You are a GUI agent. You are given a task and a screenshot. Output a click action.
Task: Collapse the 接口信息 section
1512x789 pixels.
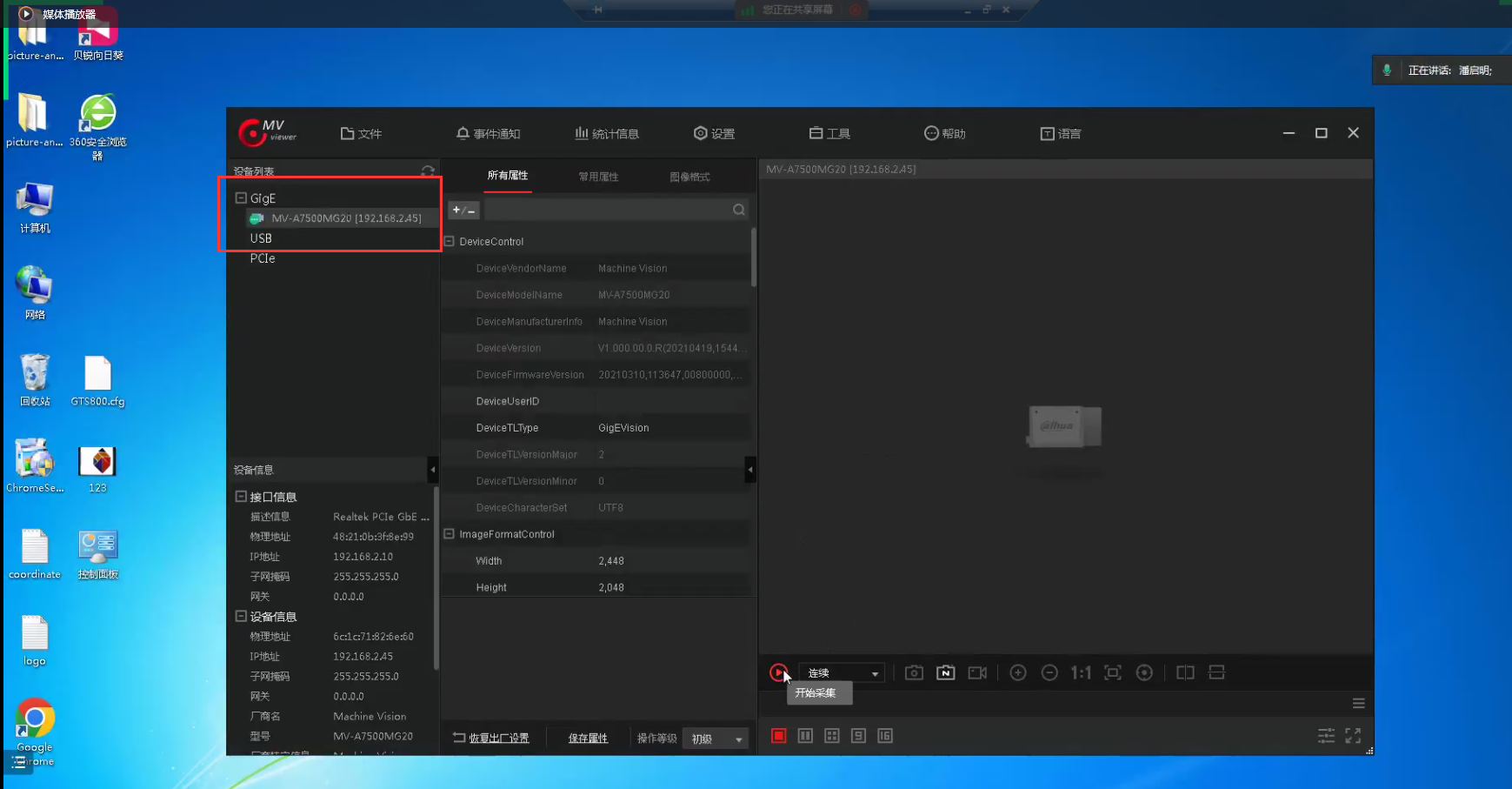pos(241,496)
